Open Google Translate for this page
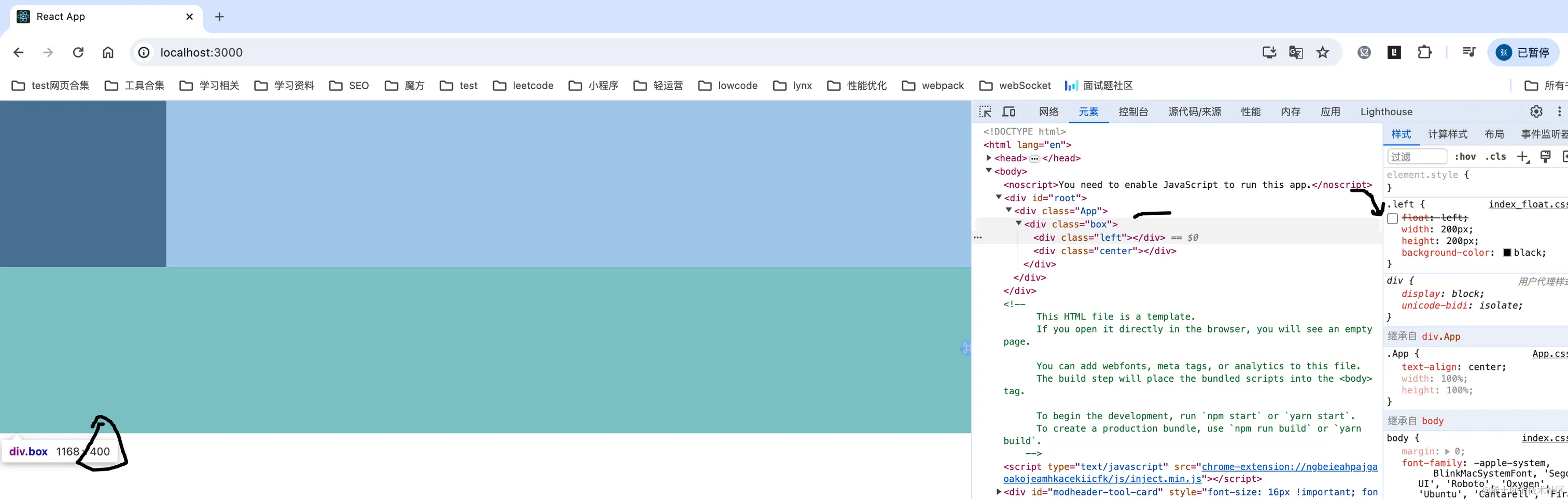 click(1296, 52)
